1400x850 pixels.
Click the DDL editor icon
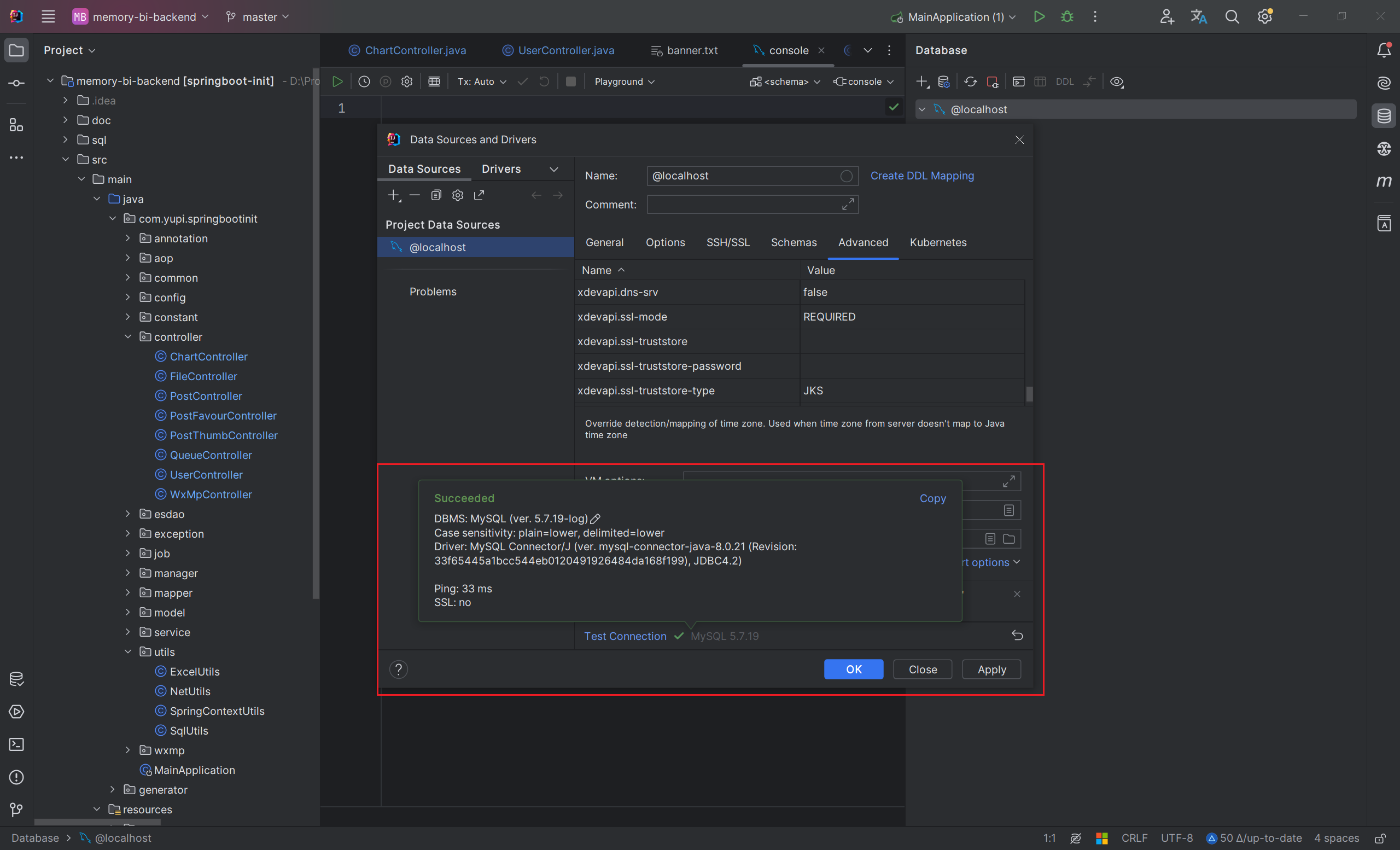pyautogui.click(x=1063, y=81)
